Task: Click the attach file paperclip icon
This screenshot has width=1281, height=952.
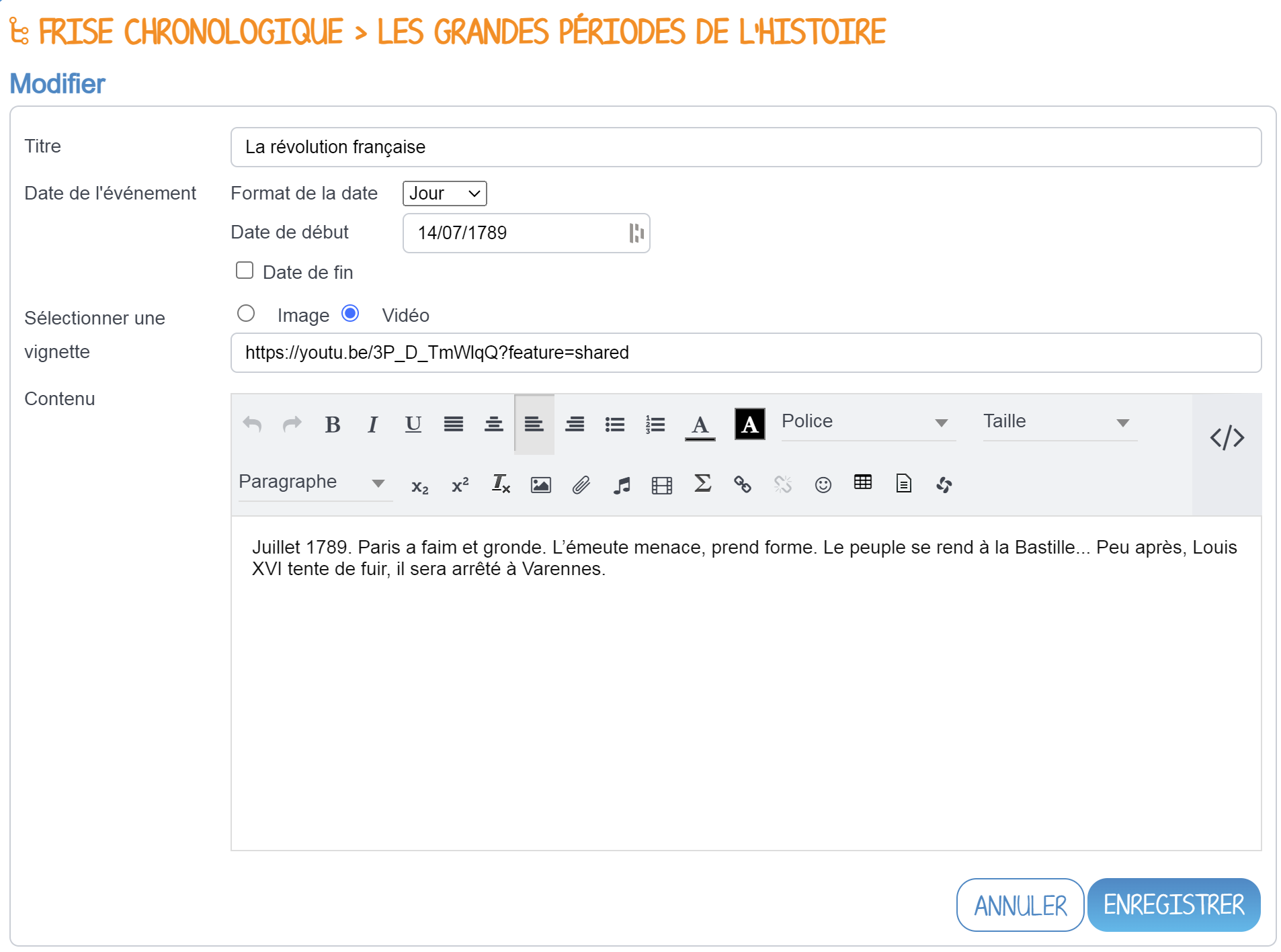Action: pos(581,484)
